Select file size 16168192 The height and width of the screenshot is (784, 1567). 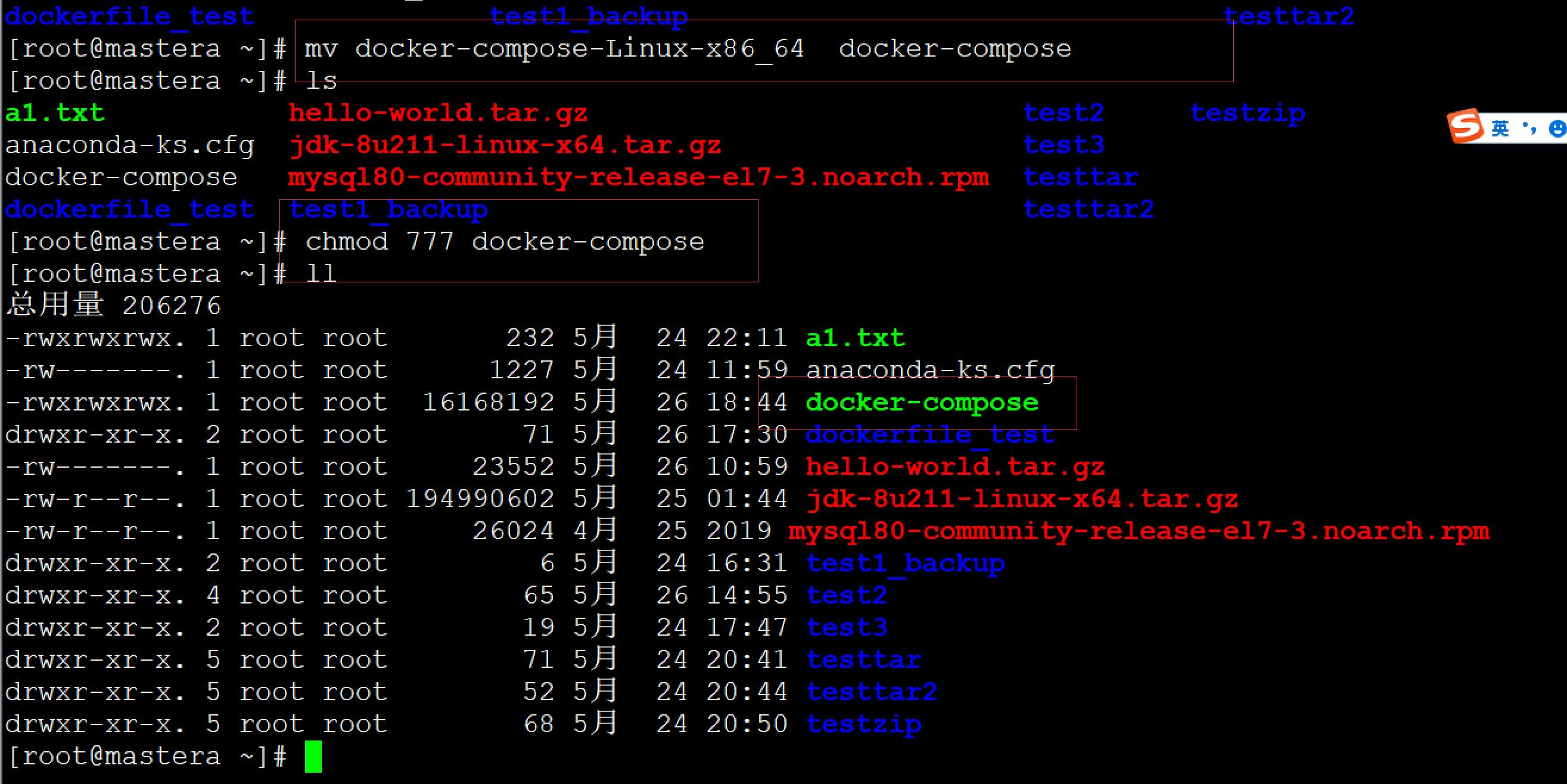[489, 403]
